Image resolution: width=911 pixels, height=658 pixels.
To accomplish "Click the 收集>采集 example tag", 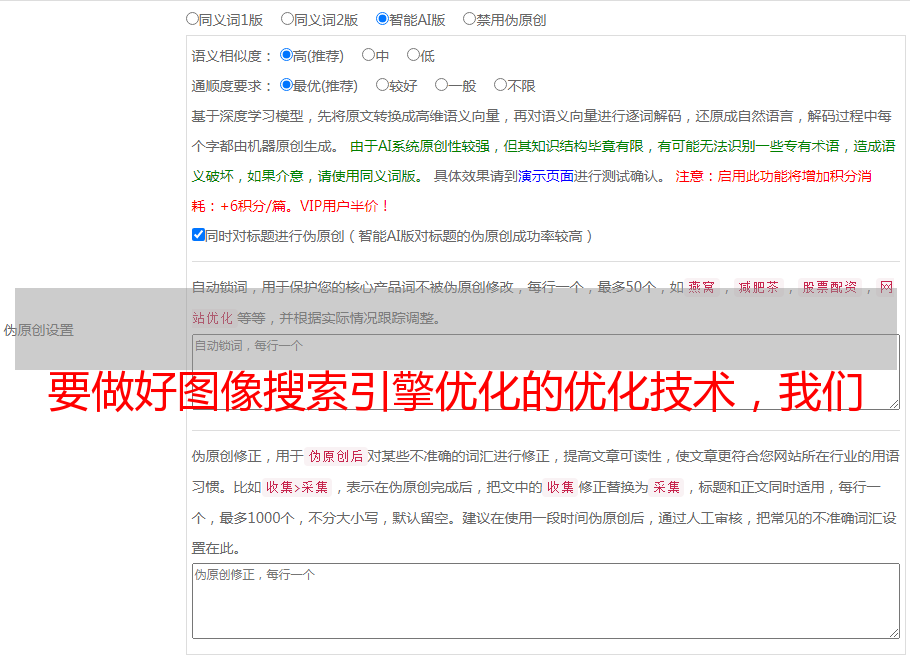I will (297, 487).
